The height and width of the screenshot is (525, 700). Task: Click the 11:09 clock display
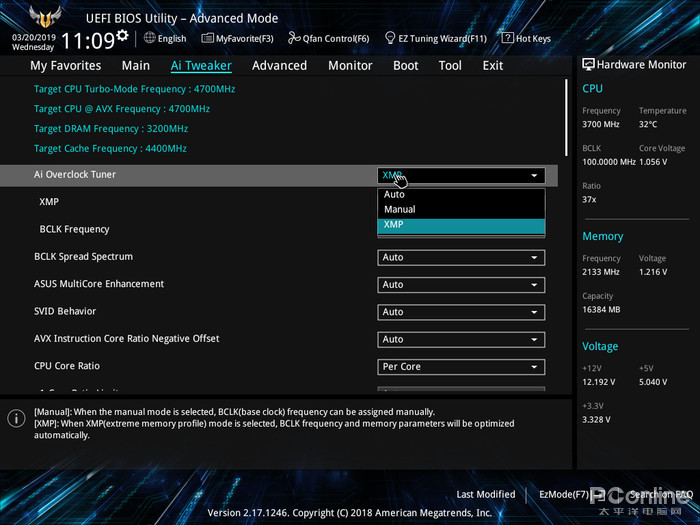coord(88,41)
